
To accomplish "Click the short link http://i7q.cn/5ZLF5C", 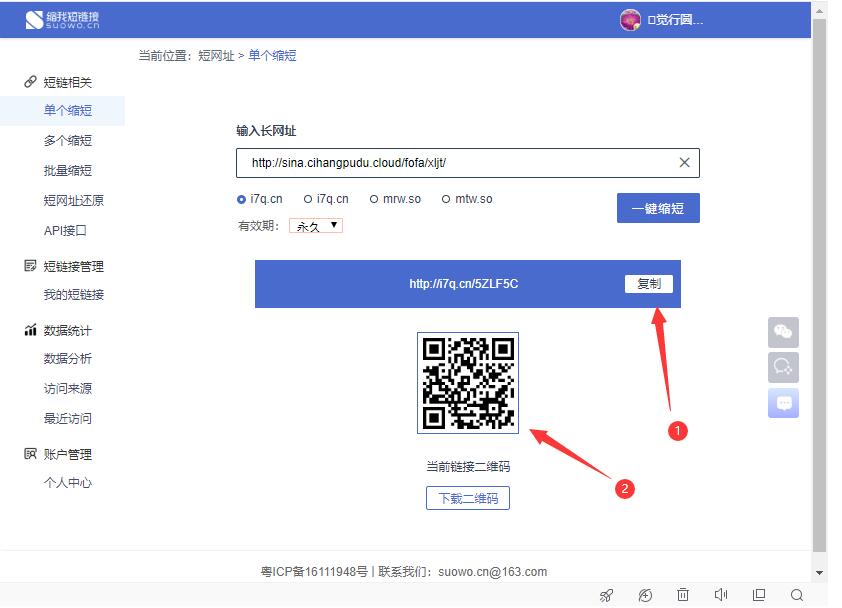I will tap(464, 284).
